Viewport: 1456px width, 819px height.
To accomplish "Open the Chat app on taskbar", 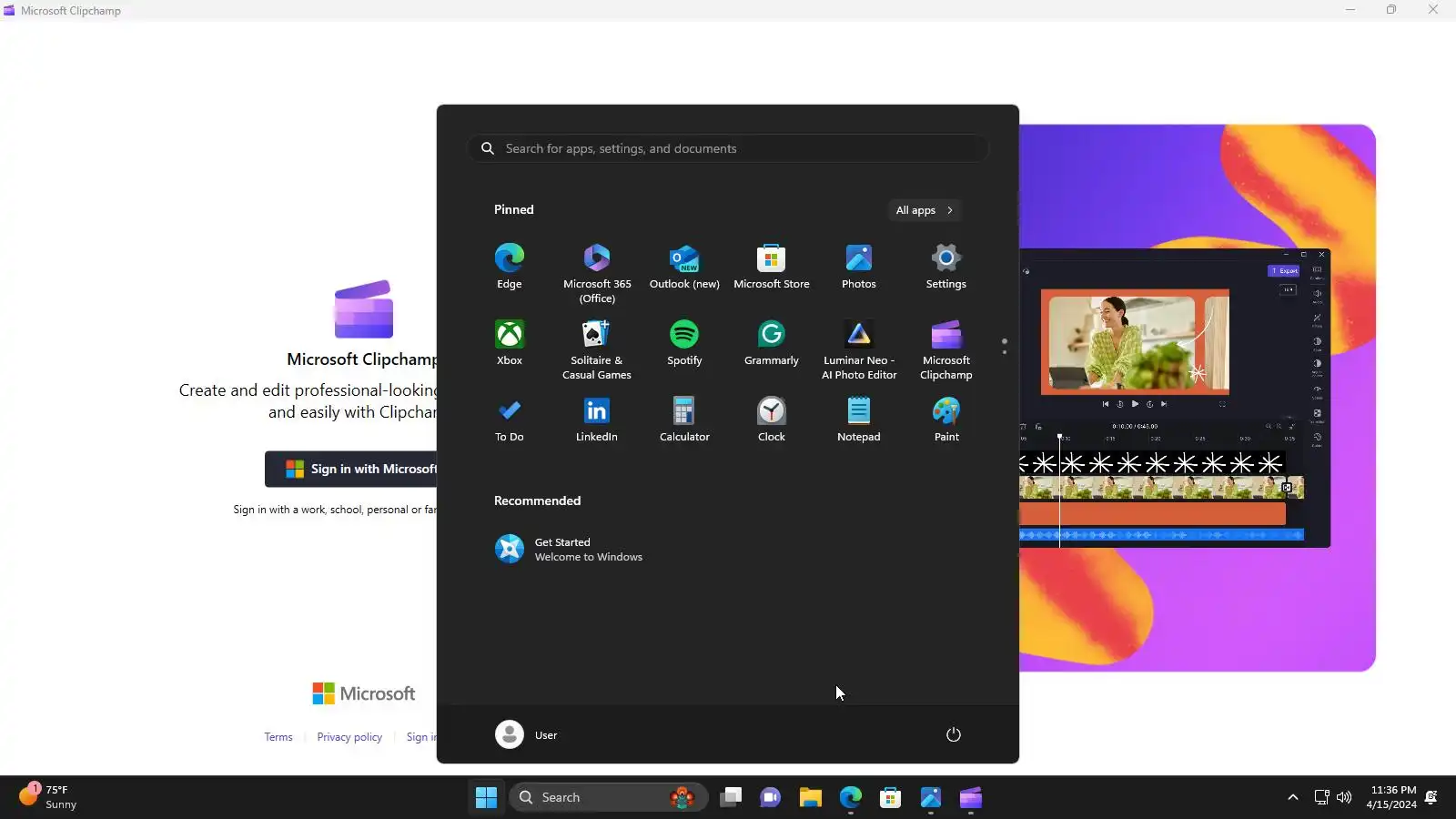I will click(x=771, y=798).
